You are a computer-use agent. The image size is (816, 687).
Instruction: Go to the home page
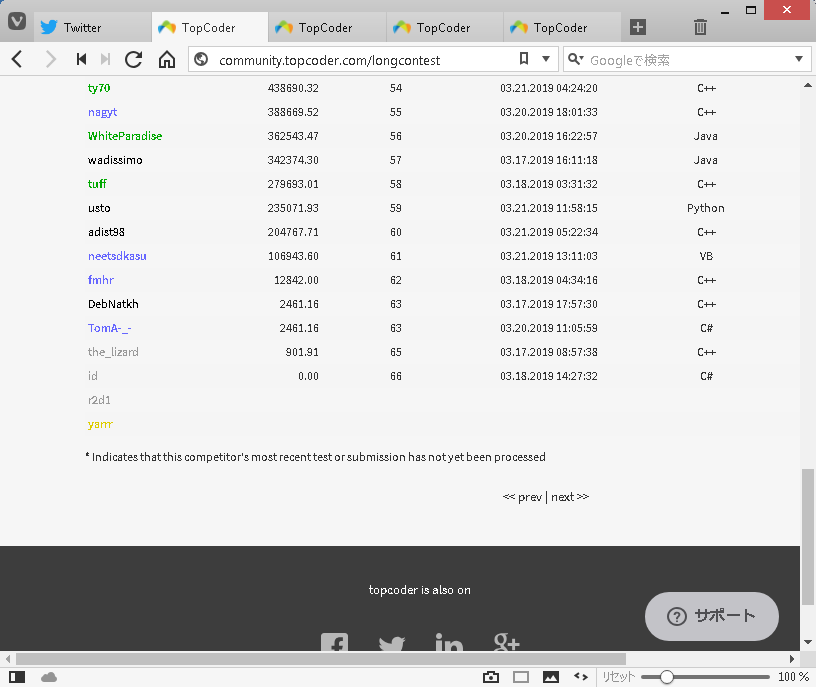(x=167, y=59)
